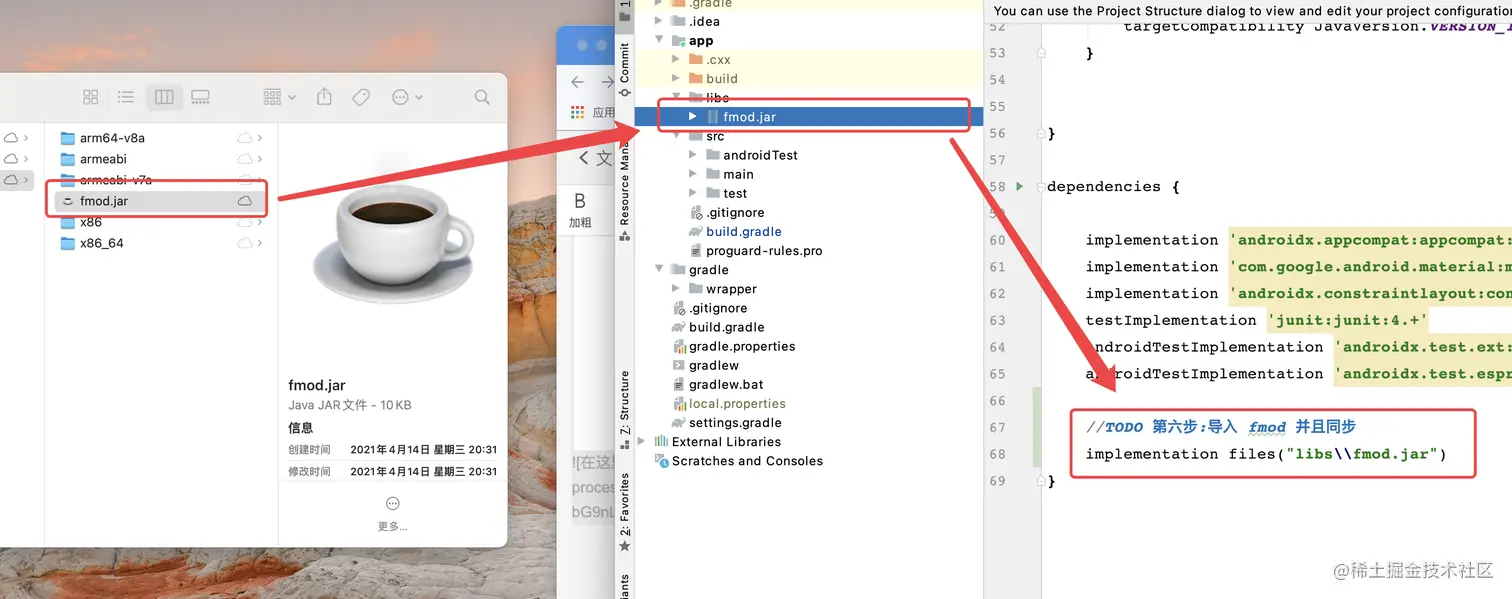This screenshot has width=1512, height=599.
Task: Click the Finder tag icon
Action: point(361,97)
